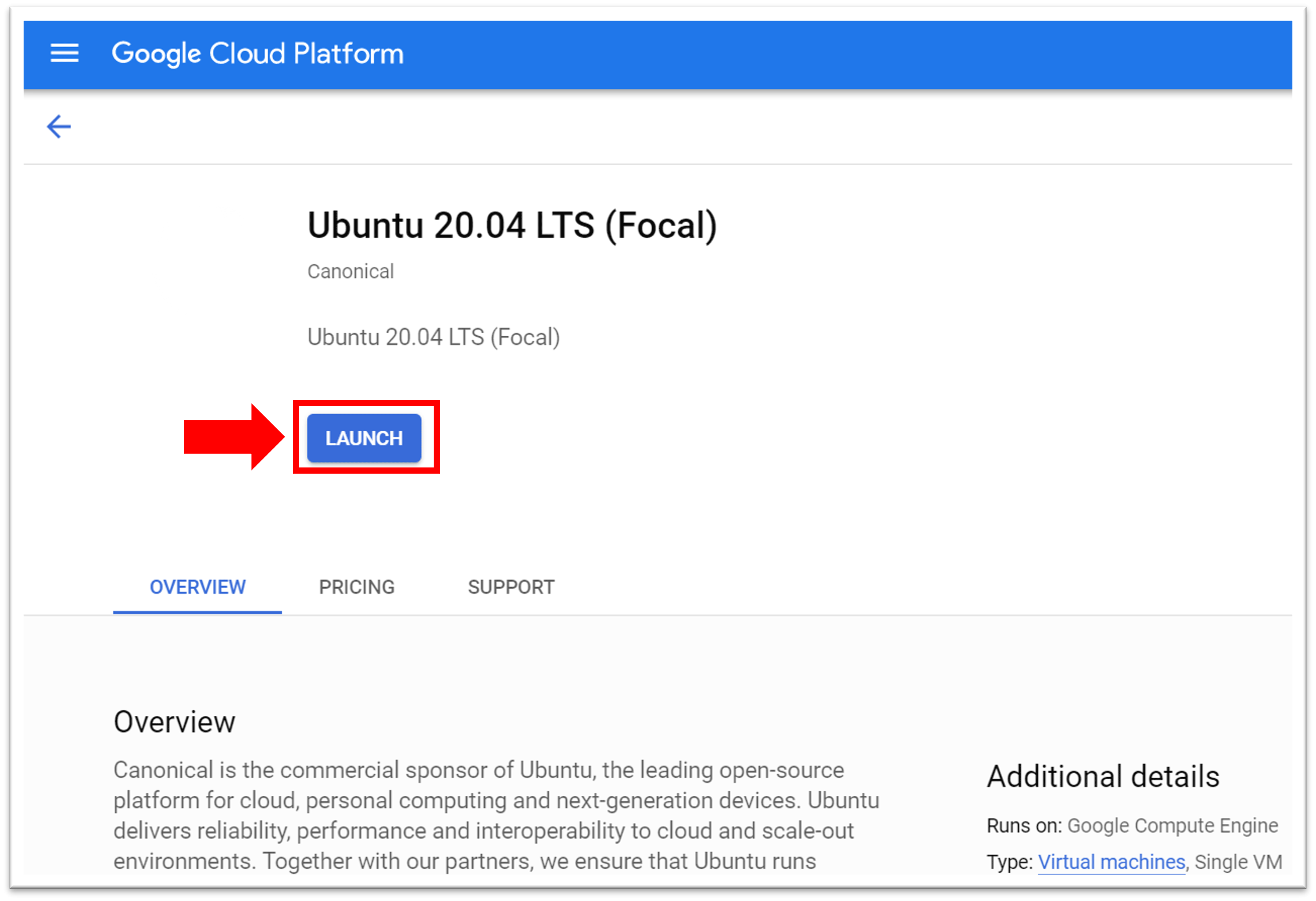
Task: Select the SUPPORT tab
Action: coord(511,587)
